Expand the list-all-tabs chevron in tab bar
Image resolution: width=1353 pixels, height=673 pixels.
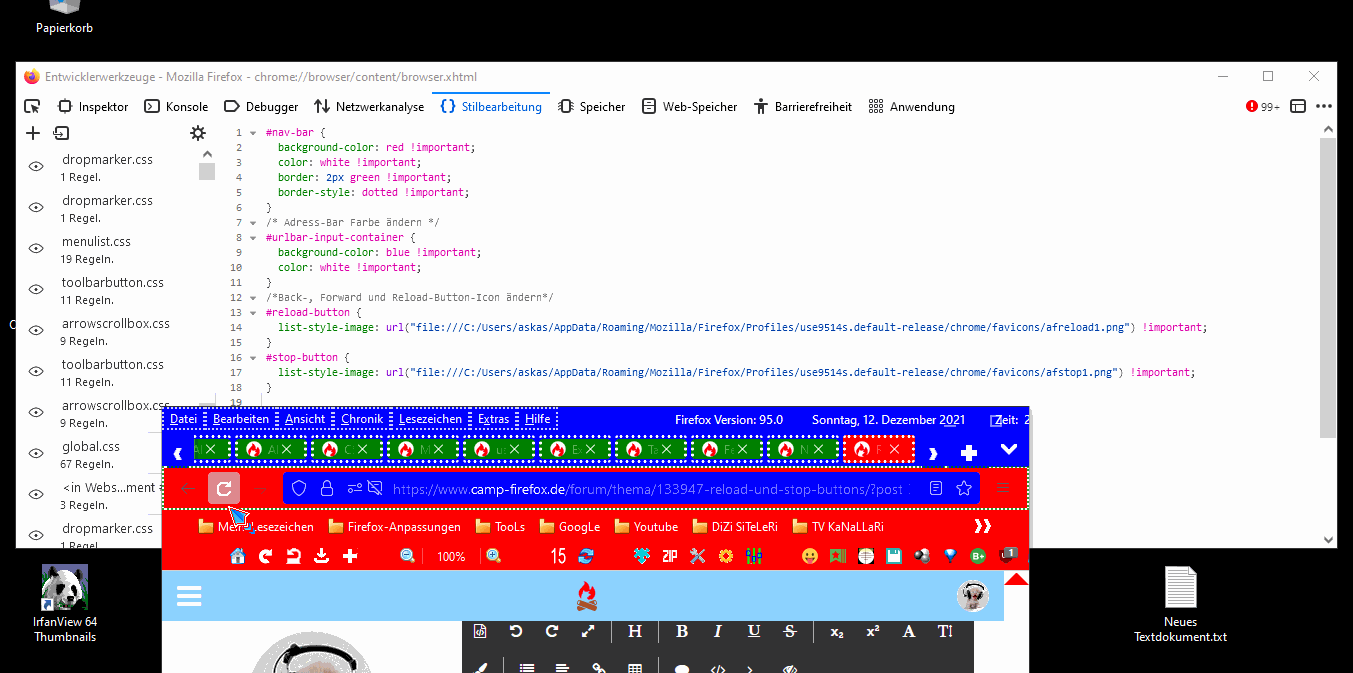[1009, 451]
